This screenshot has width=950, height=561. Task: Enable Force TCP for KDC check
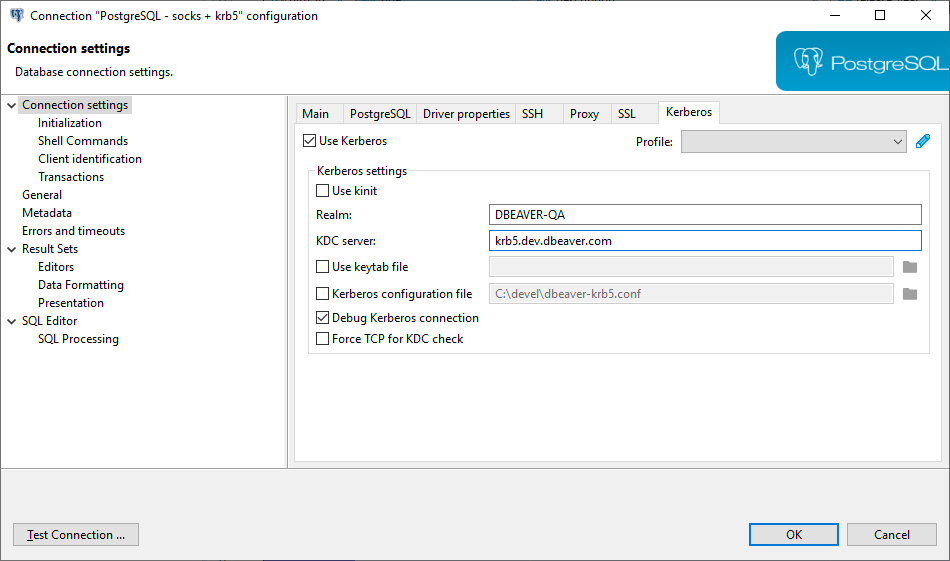(323, 339)
